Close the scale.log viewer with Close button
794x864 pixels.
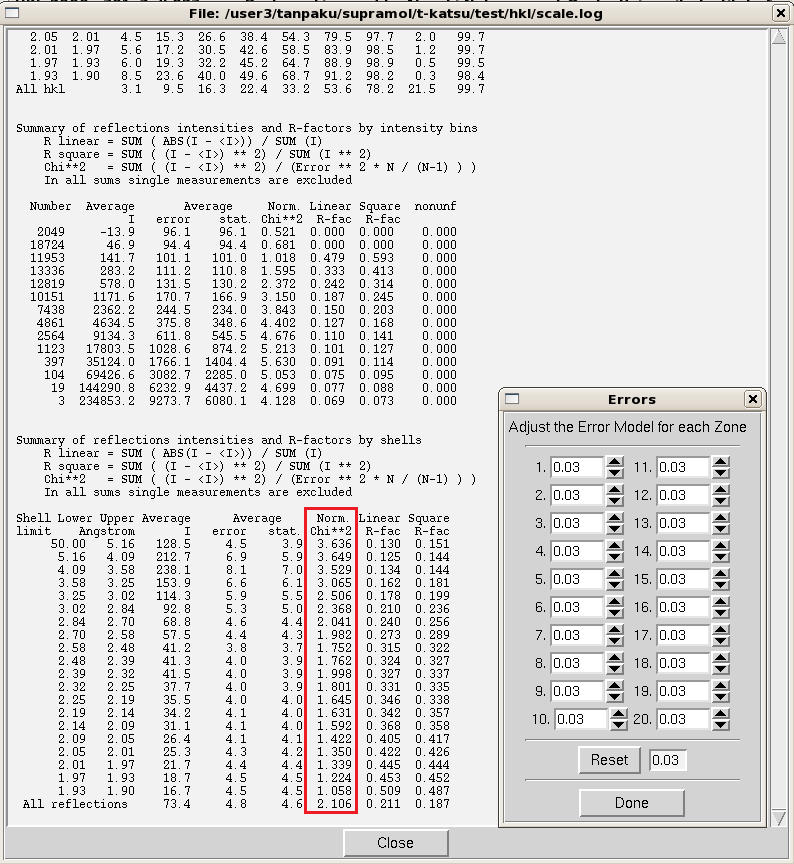coord(395,843)
